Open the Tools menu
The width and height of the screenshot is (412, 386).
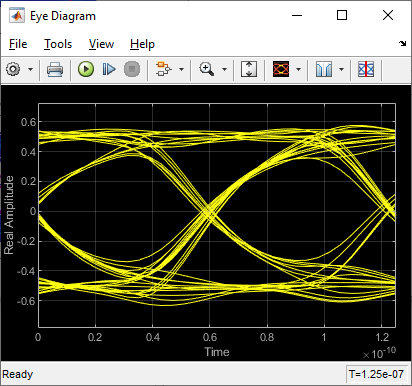tap(58, 44)
